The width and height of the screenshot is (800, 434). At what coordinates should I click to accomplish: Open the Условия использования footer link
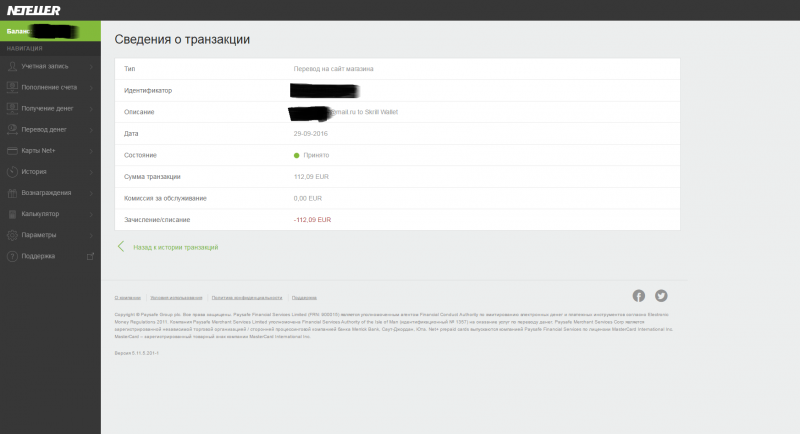pos(176,298)
